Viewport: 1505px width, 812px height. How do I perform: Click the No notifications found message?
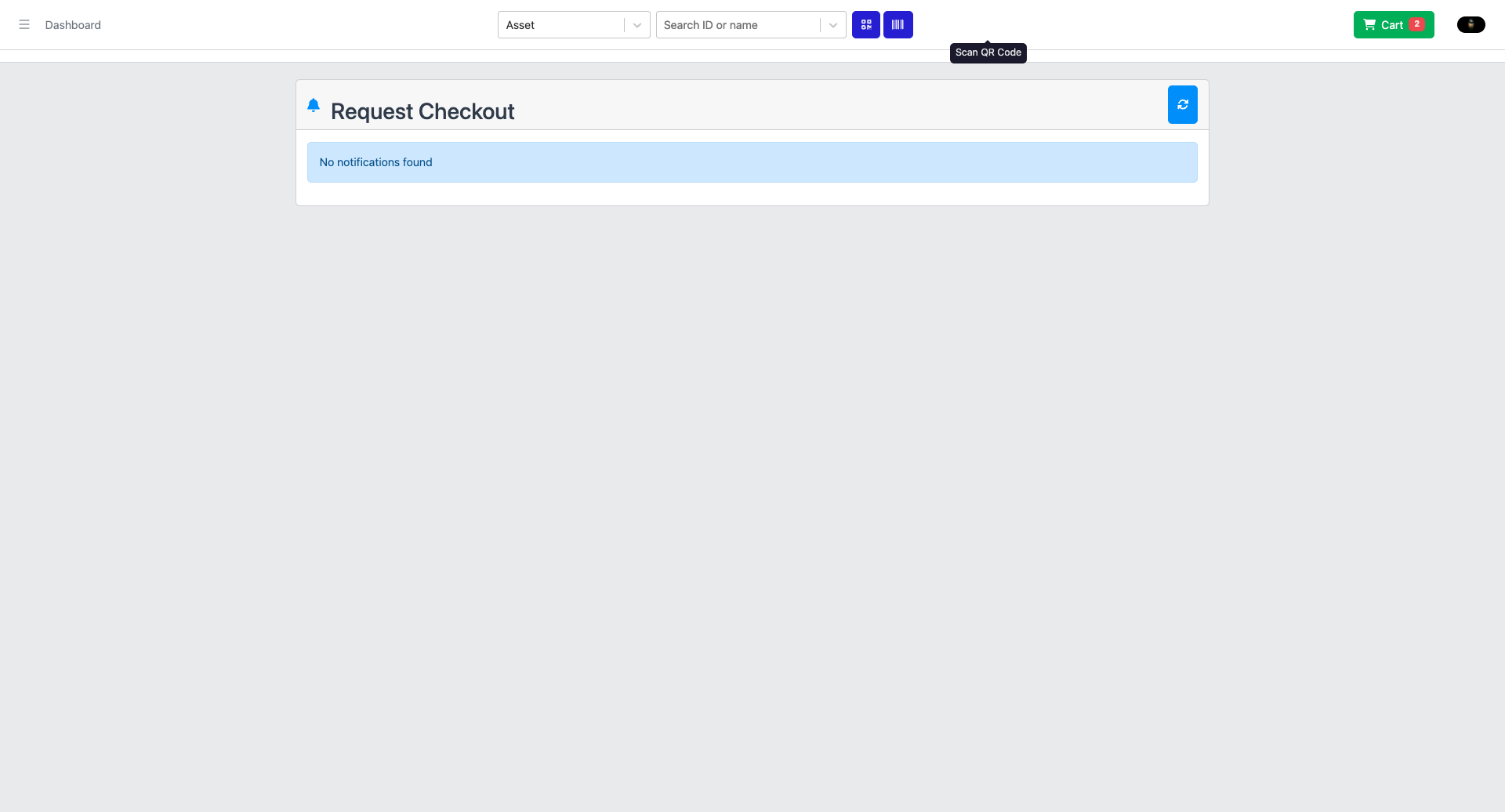pos(376,162)
